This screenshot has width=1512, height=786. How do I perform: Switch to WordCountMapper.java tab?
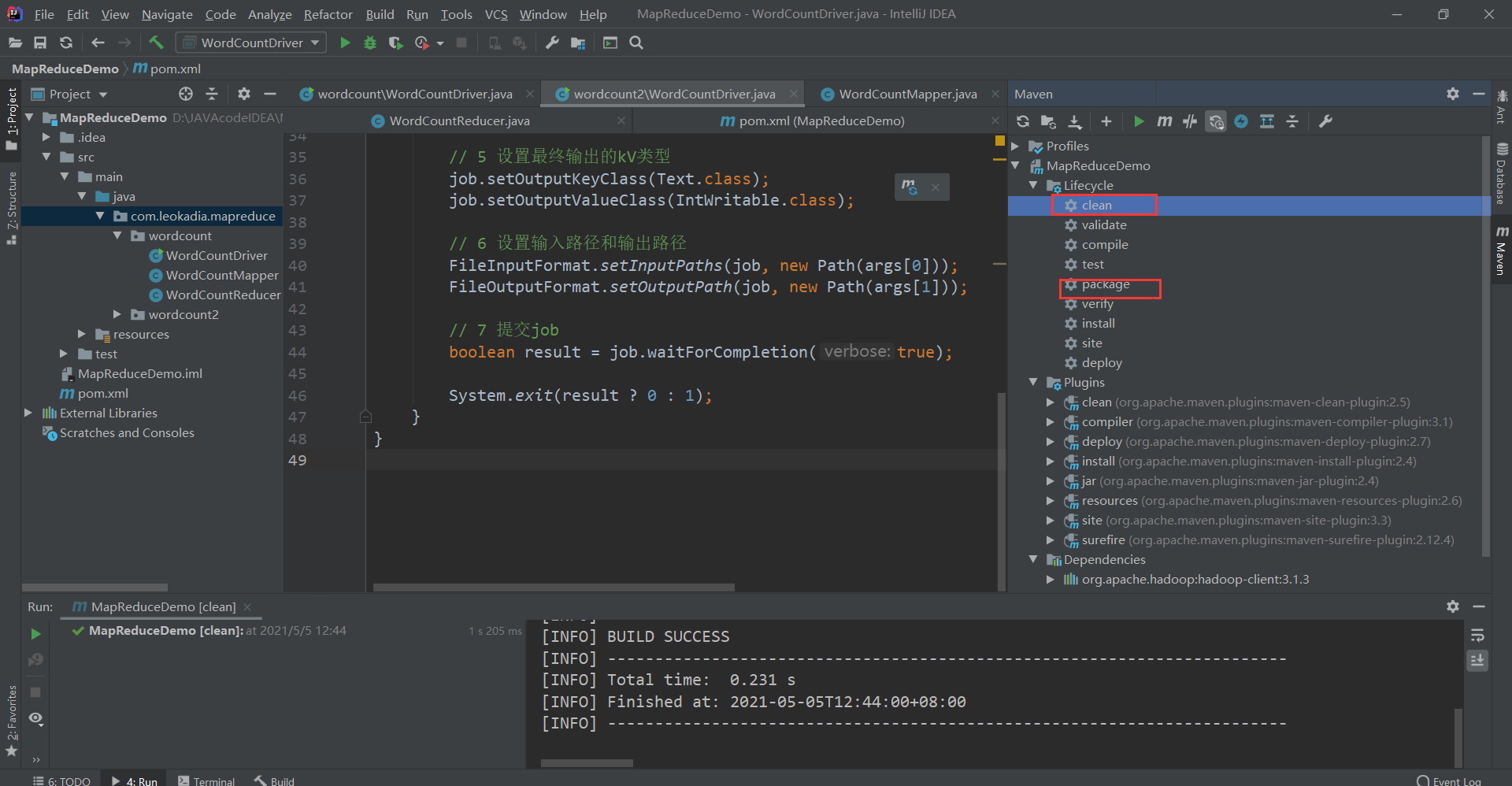click(x=908, y=94)
